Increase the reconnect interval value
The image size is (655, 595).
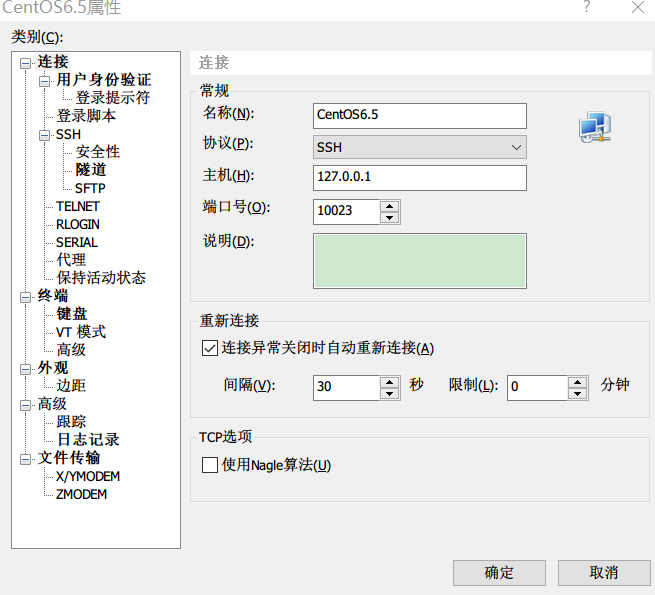[x=390, y=382]
